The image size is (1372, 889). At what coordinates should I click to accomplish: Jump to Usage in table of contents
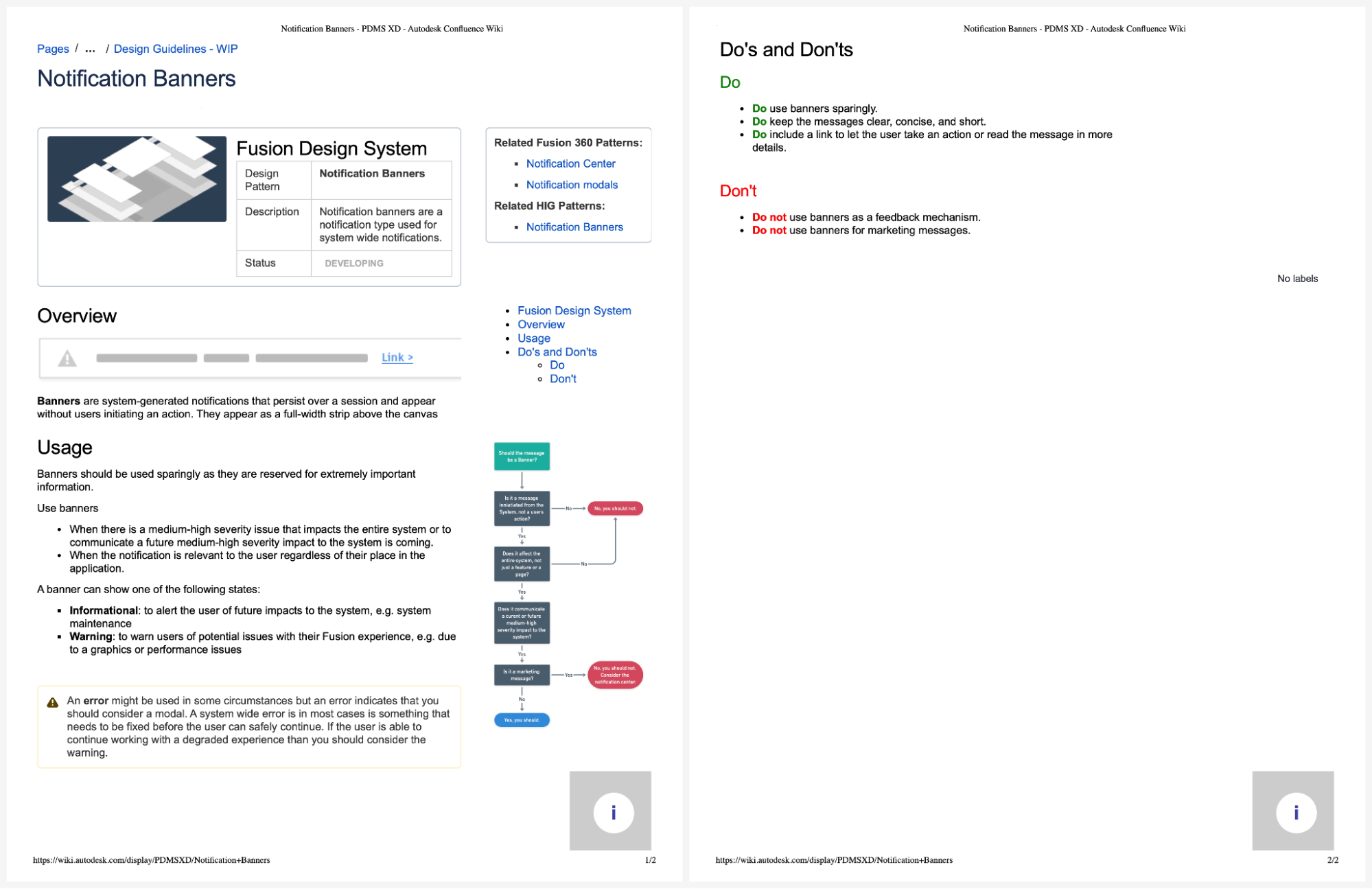(x=534, y=338)
